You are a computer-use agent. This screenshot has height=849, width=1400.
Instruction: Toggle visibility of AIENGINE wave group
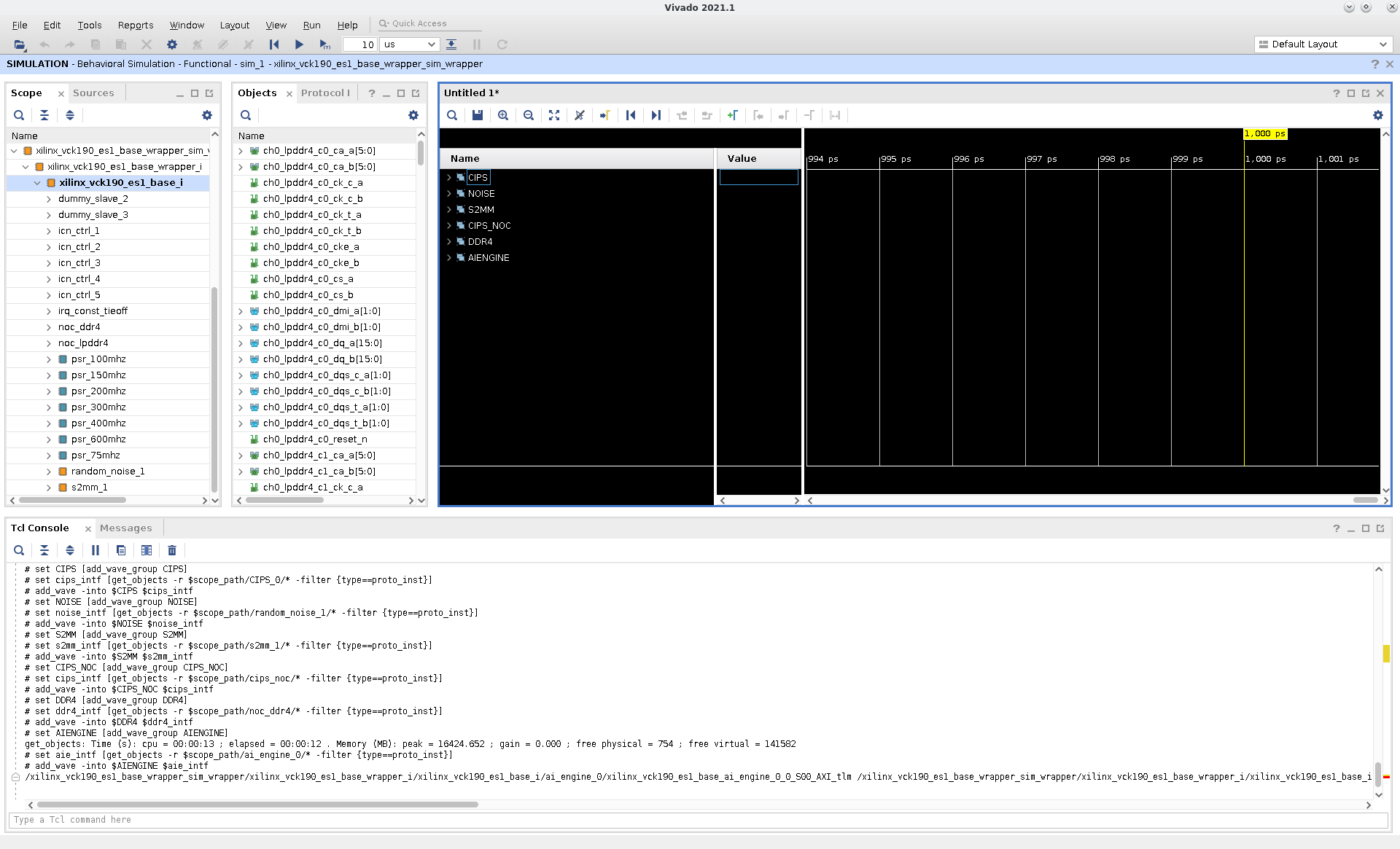[450, 257]
